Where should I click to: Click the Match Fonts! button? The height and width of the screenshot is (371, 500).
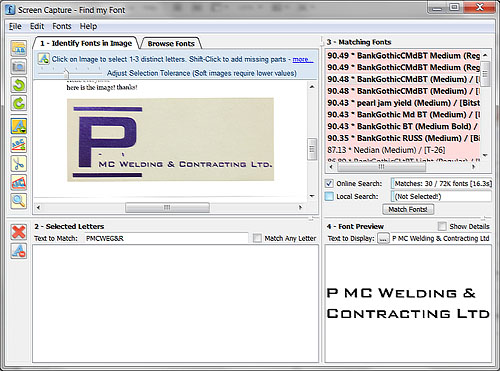(408, 209)
